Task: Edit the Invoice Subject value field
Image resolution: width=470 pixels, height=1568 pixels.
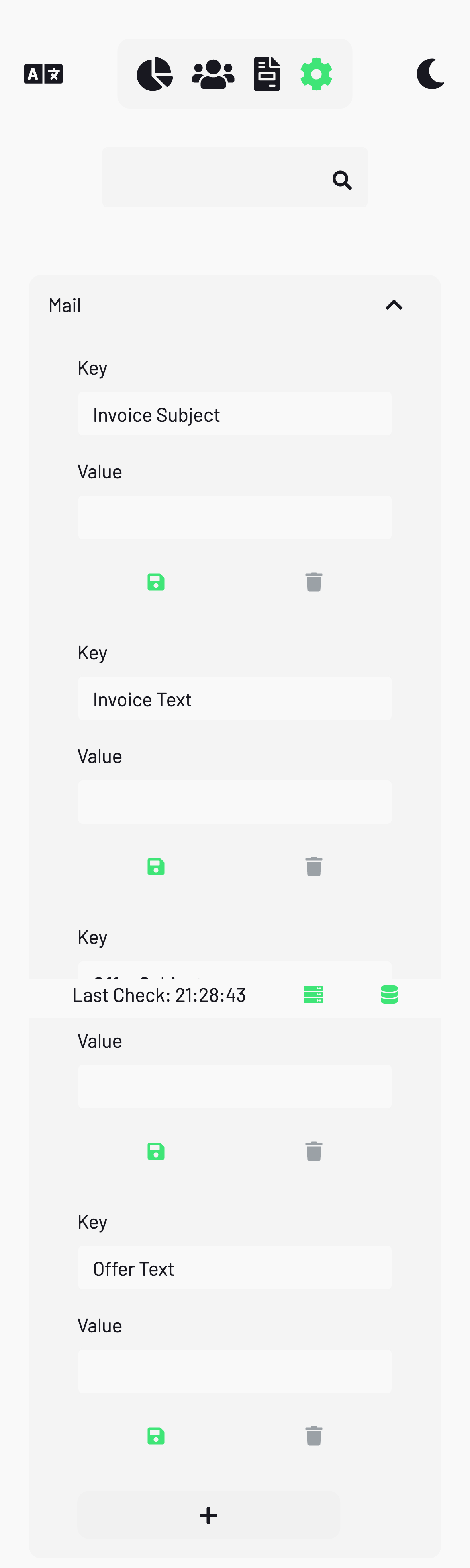Action: tap(235, 517)
